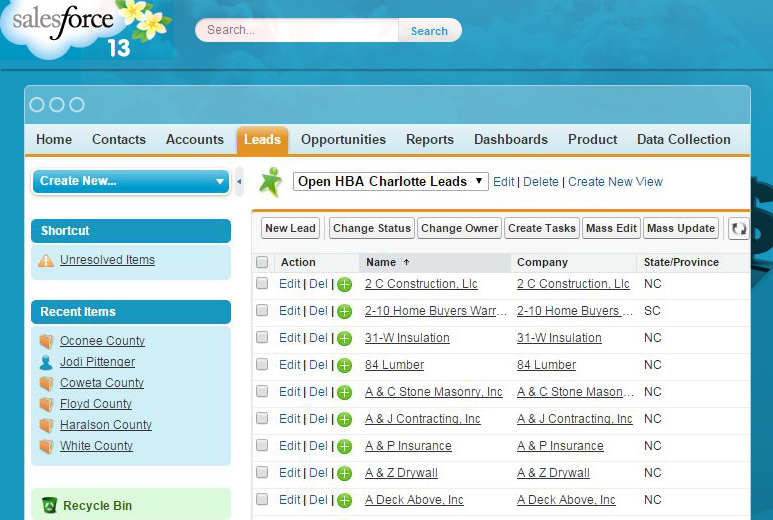Open the Dashboards tab
Viewport: 773px width, 520px height.
[x=510, y=140]
